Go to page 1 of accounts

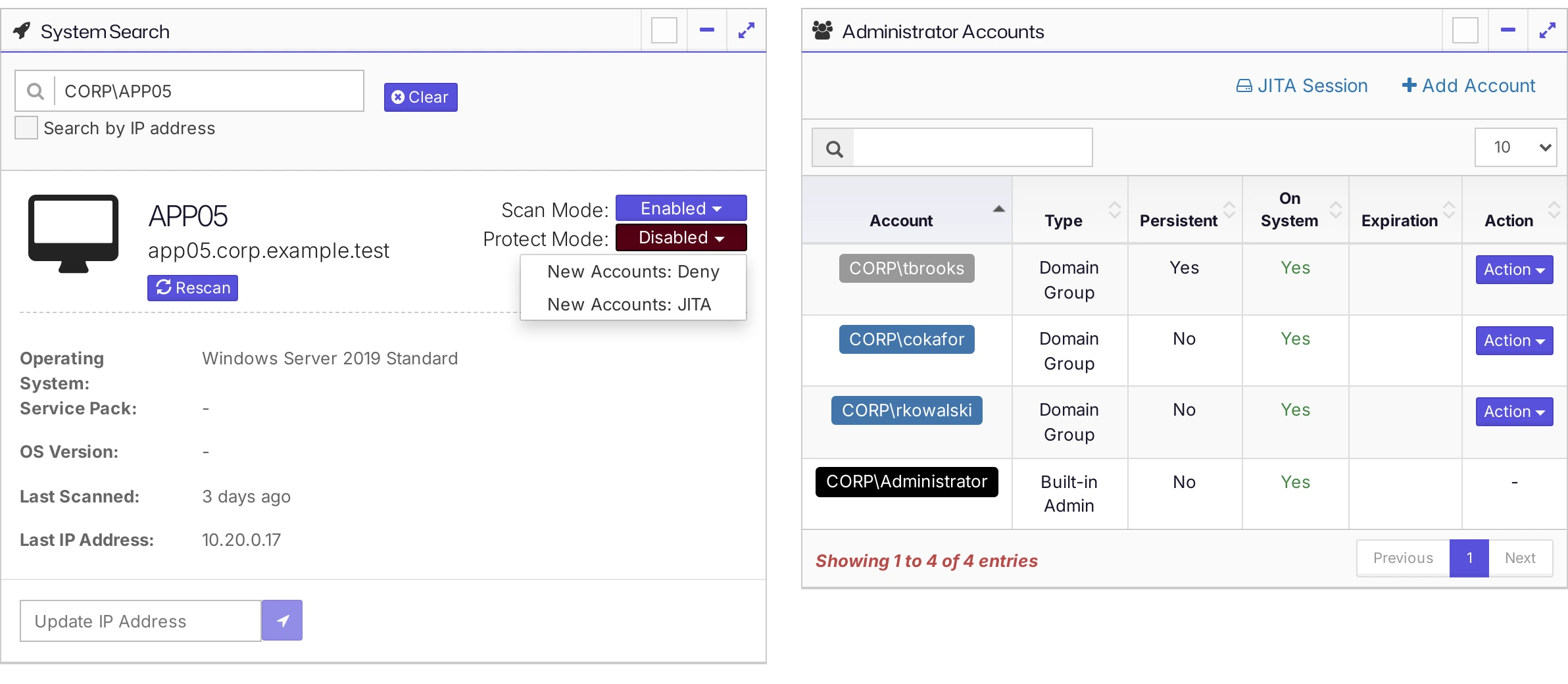[x=1469, y=558]
